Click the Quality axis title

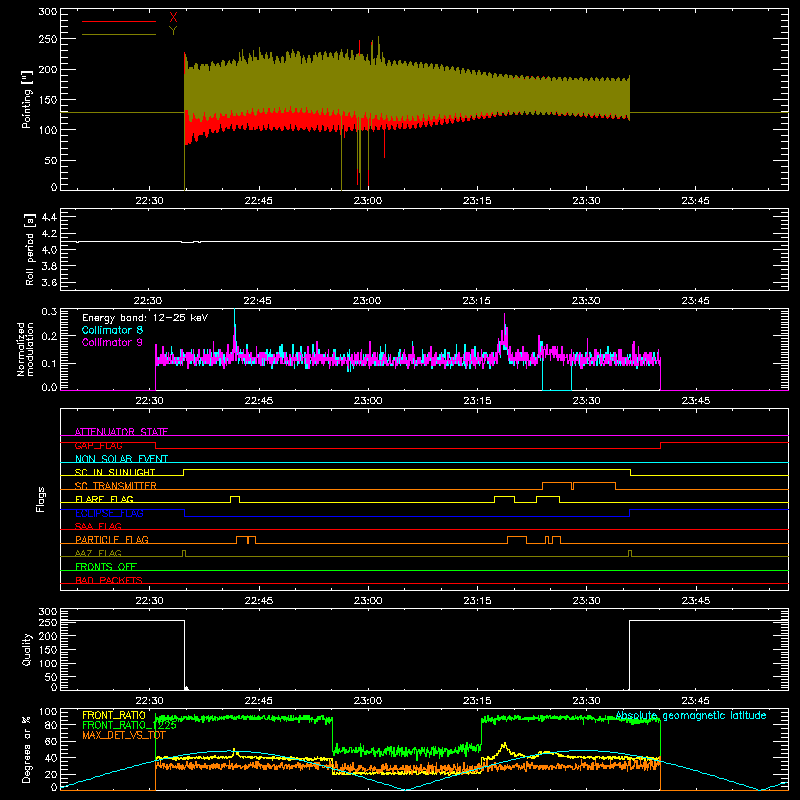(27, 649)
